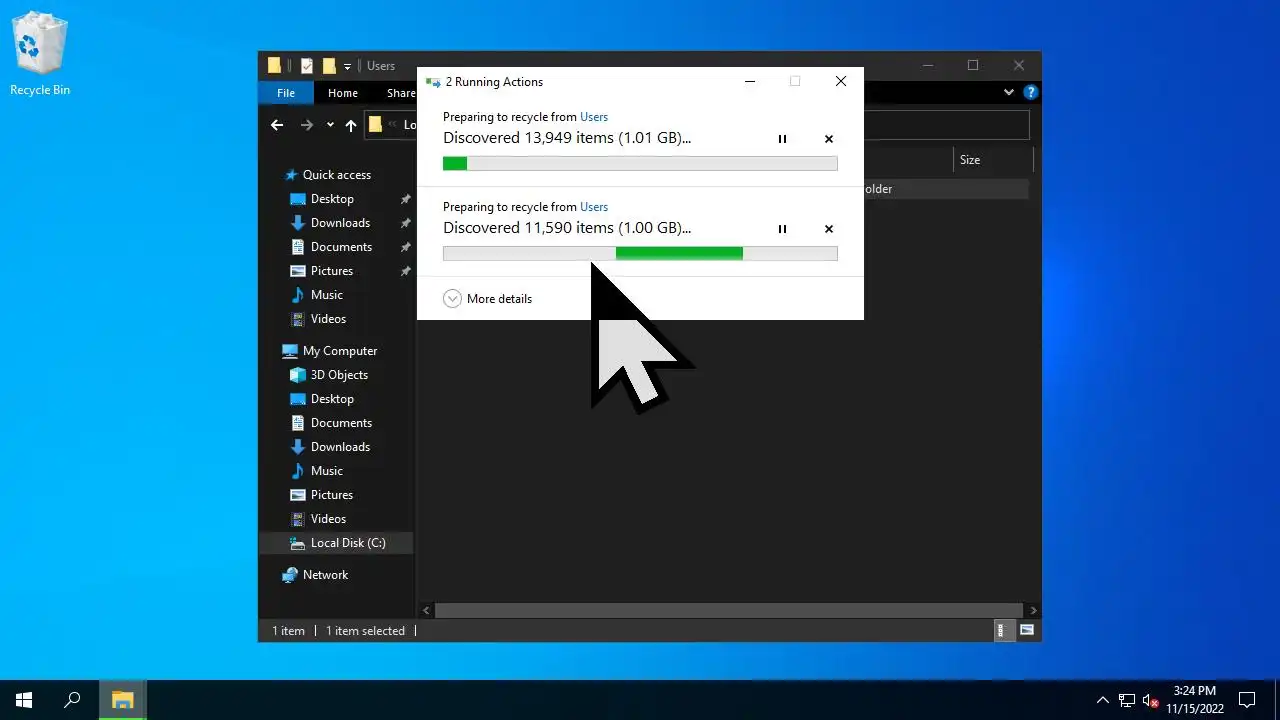Screen dimensions: 1280x720
Task: Go up one folder level
Action: click(x=351, y=125)
